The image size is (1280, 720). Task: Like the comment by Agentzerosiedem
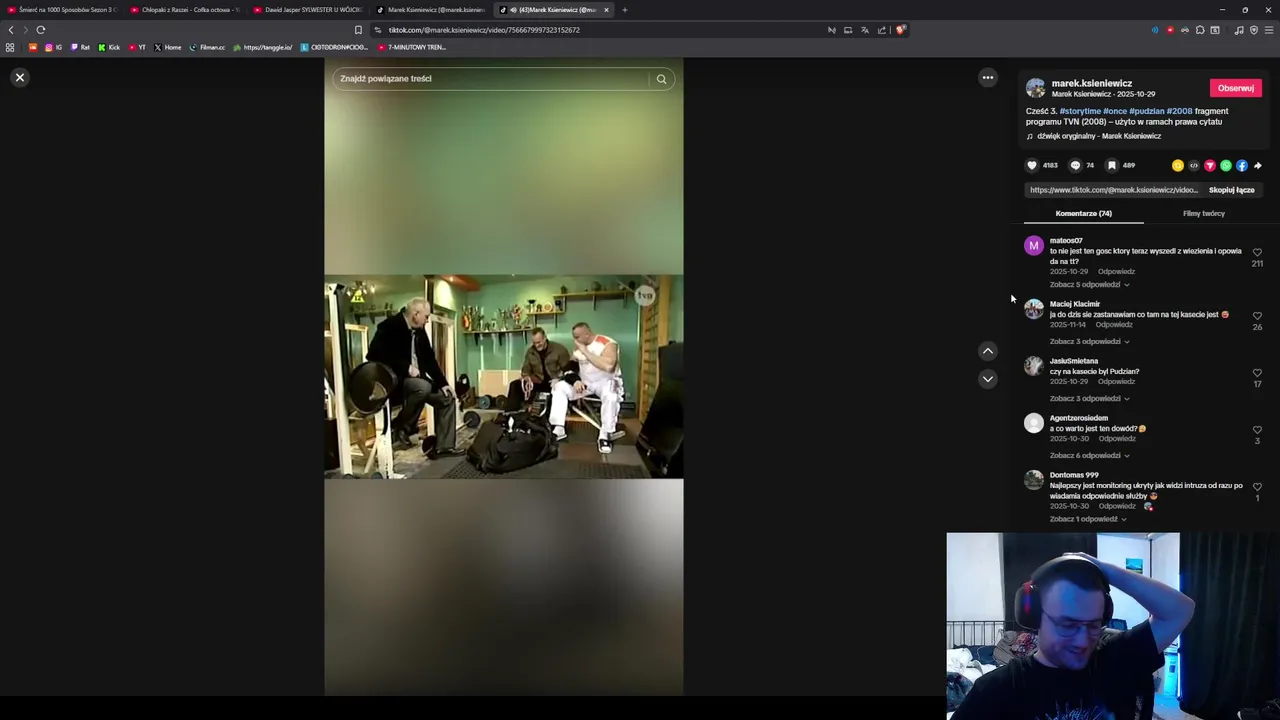coord(1257,430)
